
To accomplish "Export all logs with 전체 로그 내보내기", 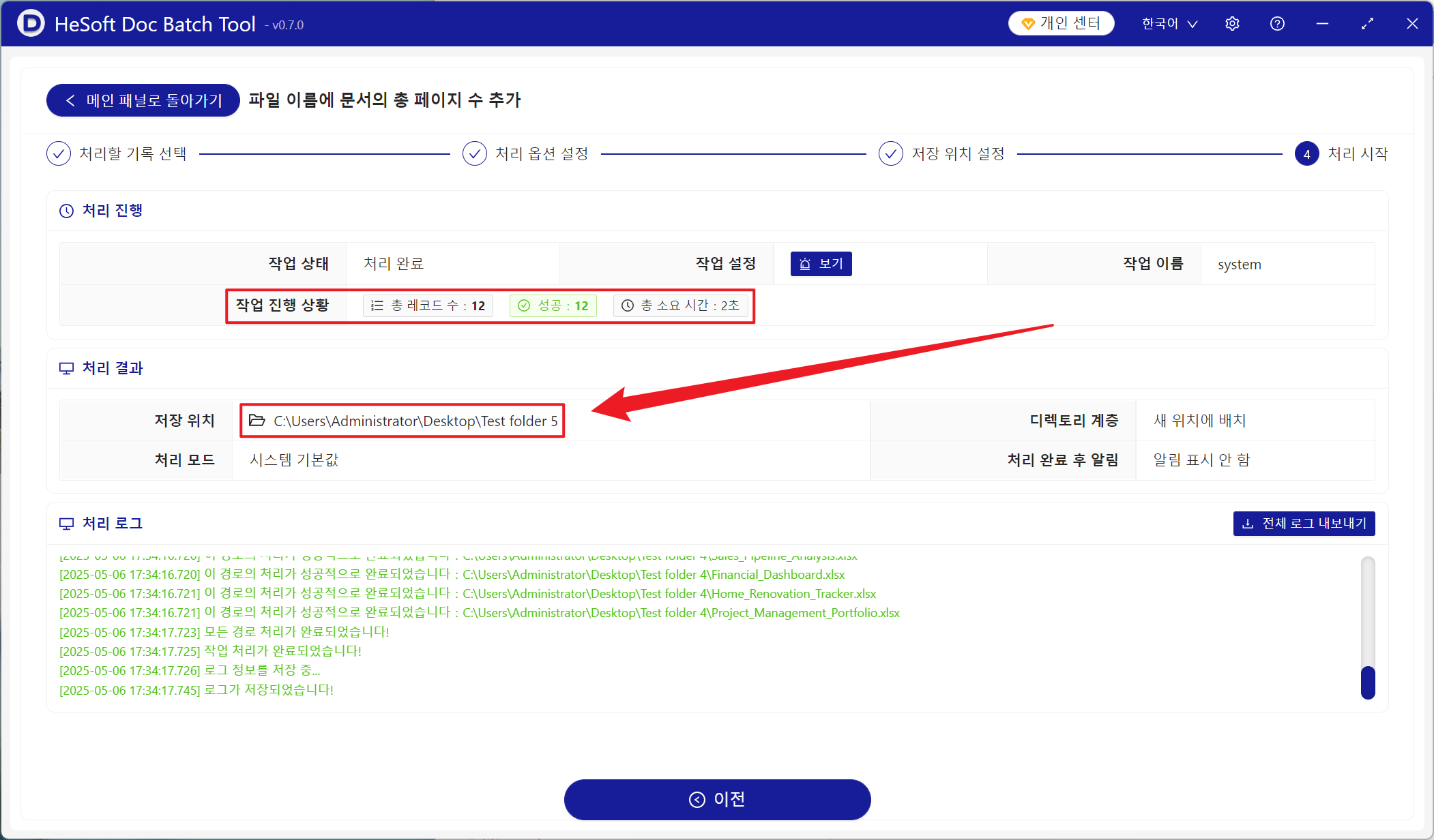I will [x=1304, y=524].
